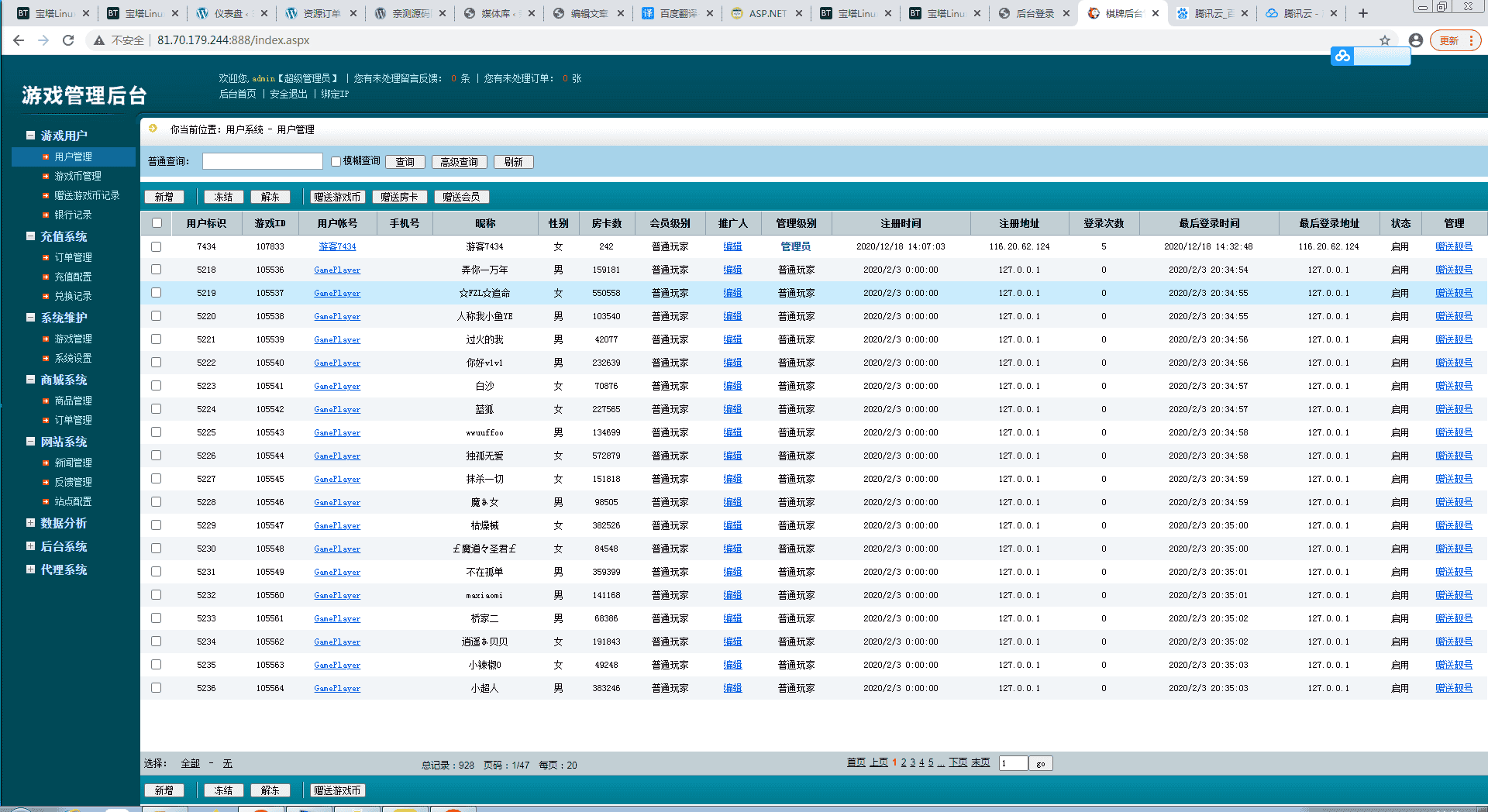
Task: Click the blue cloud extension icon
Action: pyautogui.click(x=1342, y=56)
